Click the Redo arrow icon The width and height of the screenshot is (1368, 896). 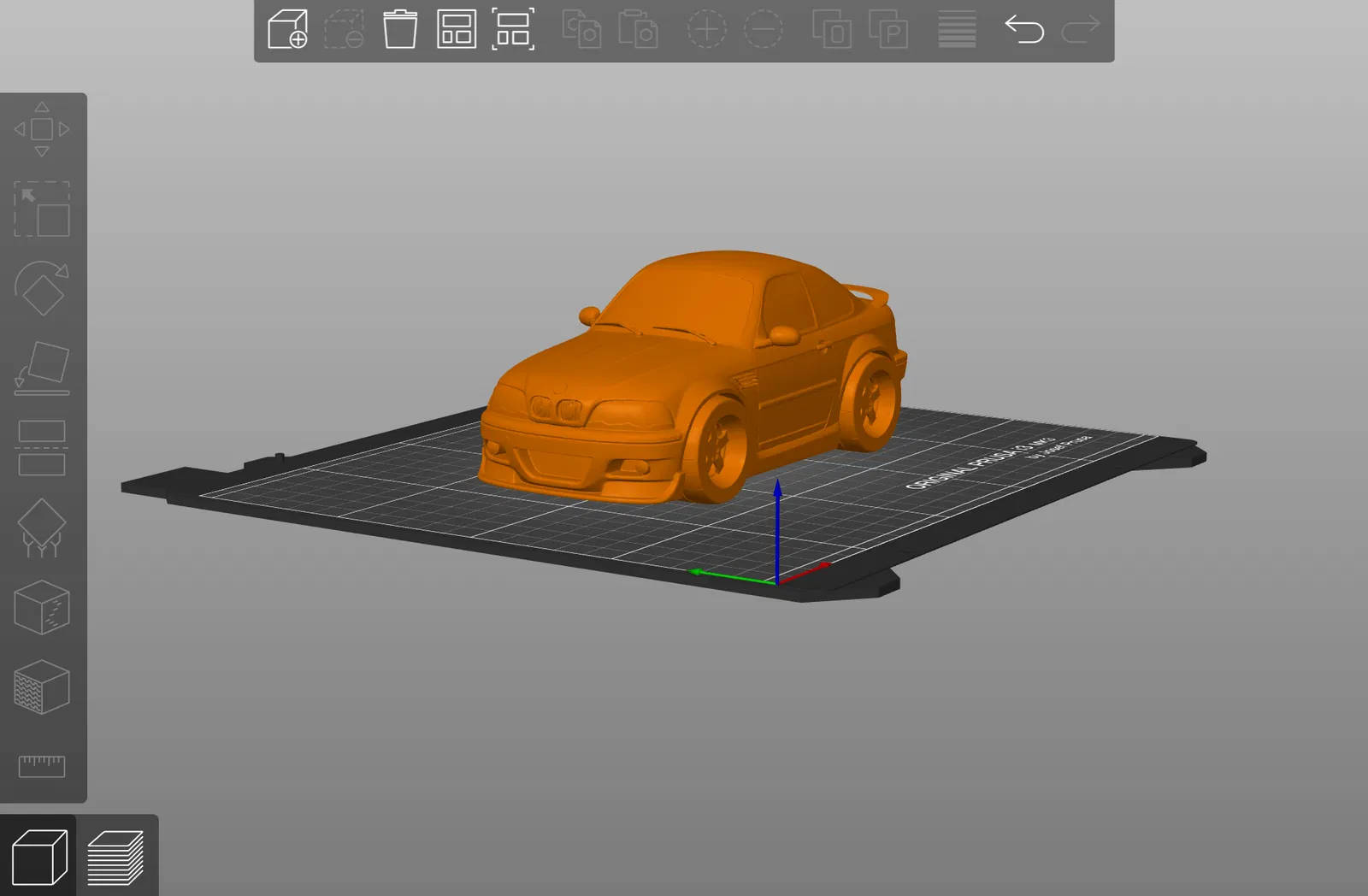1081,30
